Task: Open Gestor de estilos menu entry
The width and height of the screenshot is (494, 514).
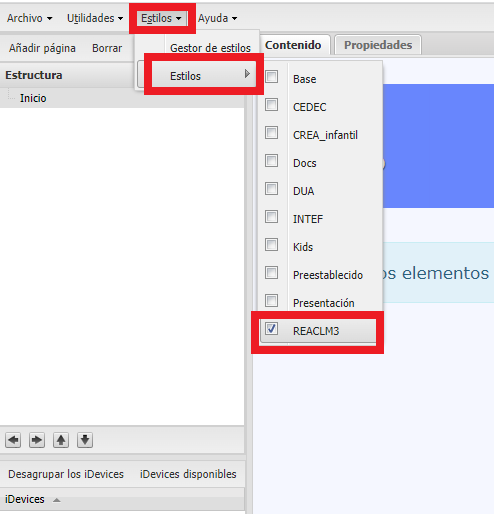Action: 210,48
